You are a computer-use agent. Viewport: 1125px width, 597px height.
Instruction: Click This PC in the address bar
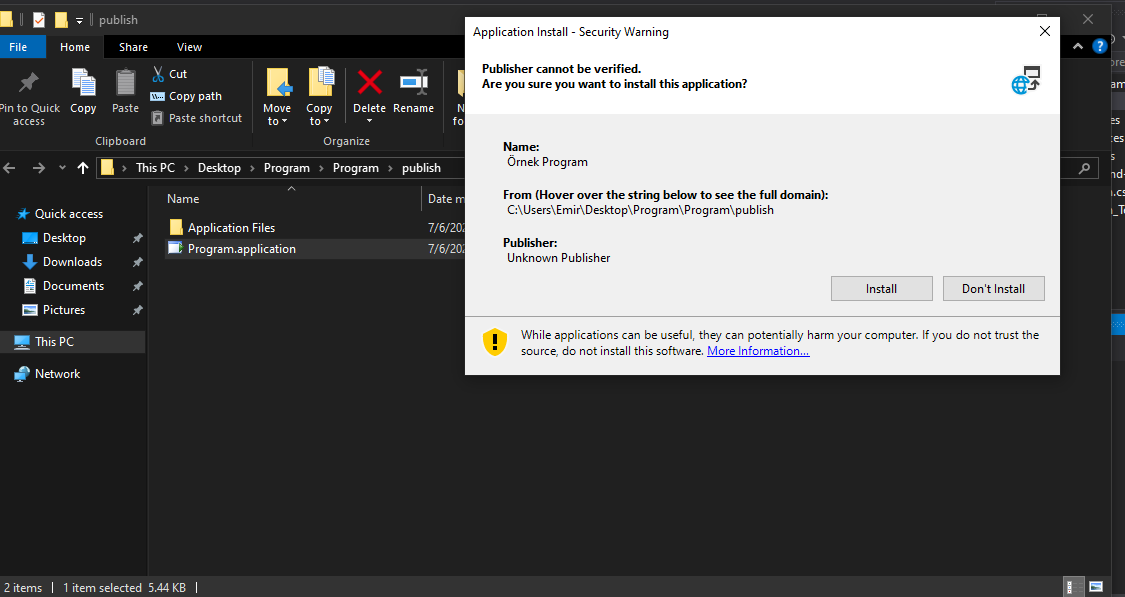(x=155, y=168)
